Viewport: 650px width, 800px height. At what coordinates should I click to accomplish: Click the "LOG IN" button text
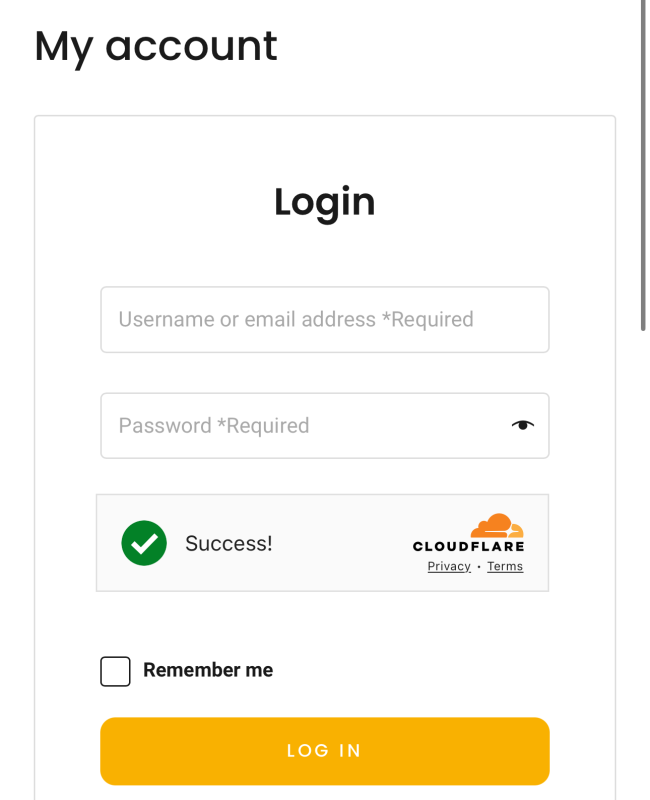click(324, 751)
